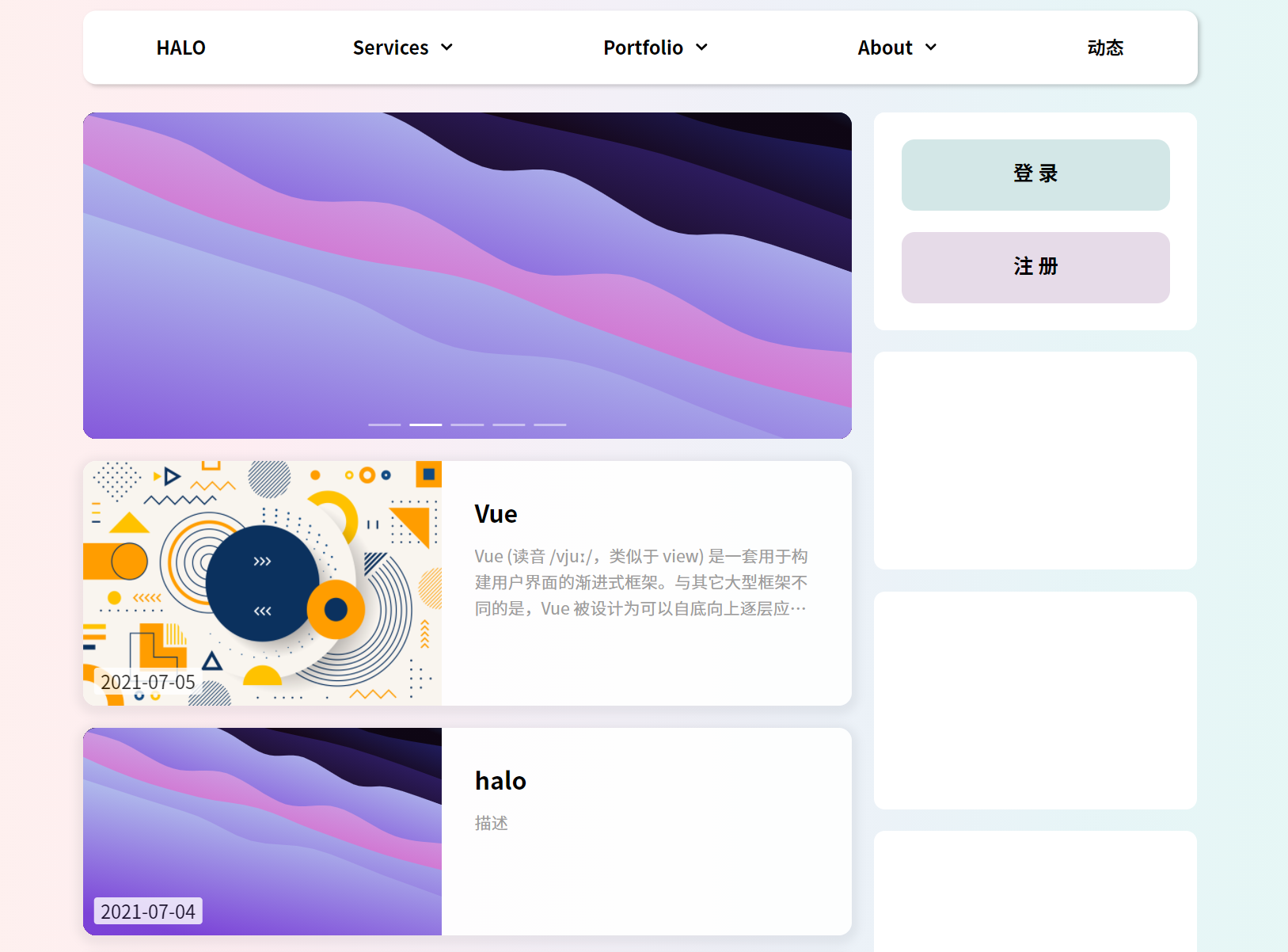Open the Vue article thumbnail image

point(262,583)
